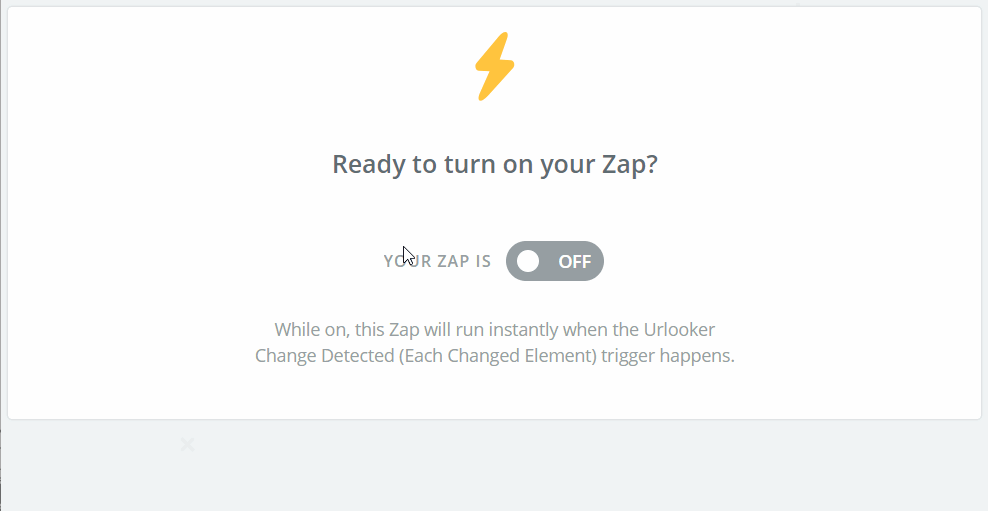This screenshot has width=988, height=511.
Task: Click the word "IS" before the switch
Action: pyautogui.click(x=483, y=262)
